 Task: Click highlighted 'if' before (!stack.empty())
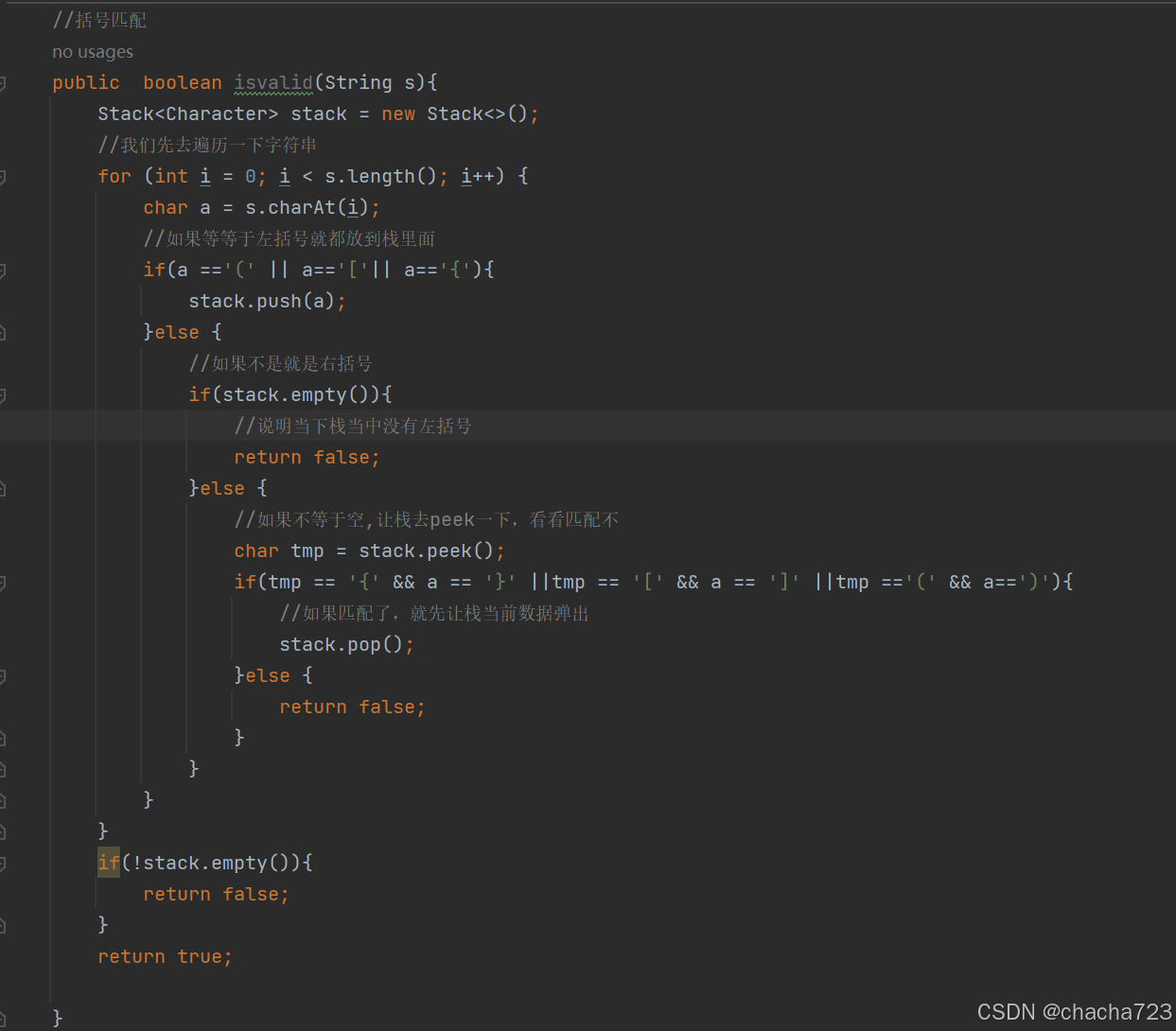pos(109,864)
